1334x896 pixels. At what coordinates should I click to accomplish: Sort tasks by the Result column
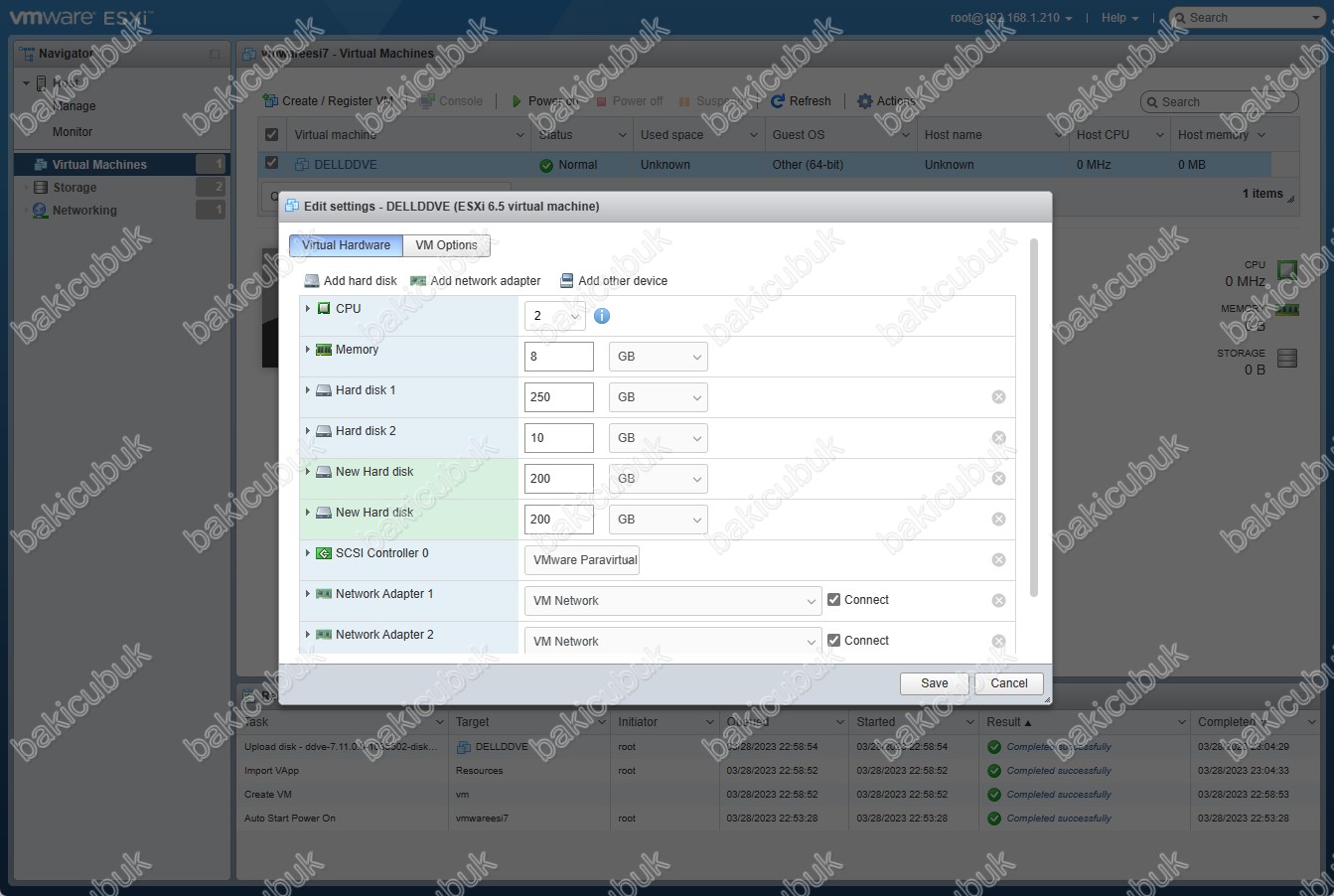tap(1084, 722)
